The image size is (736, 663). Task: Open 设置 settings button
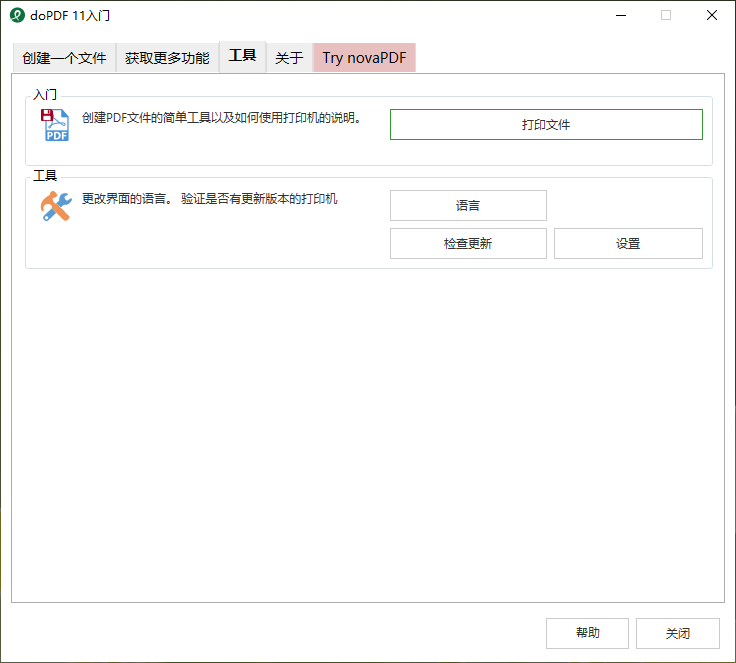(x=628, y=243)
